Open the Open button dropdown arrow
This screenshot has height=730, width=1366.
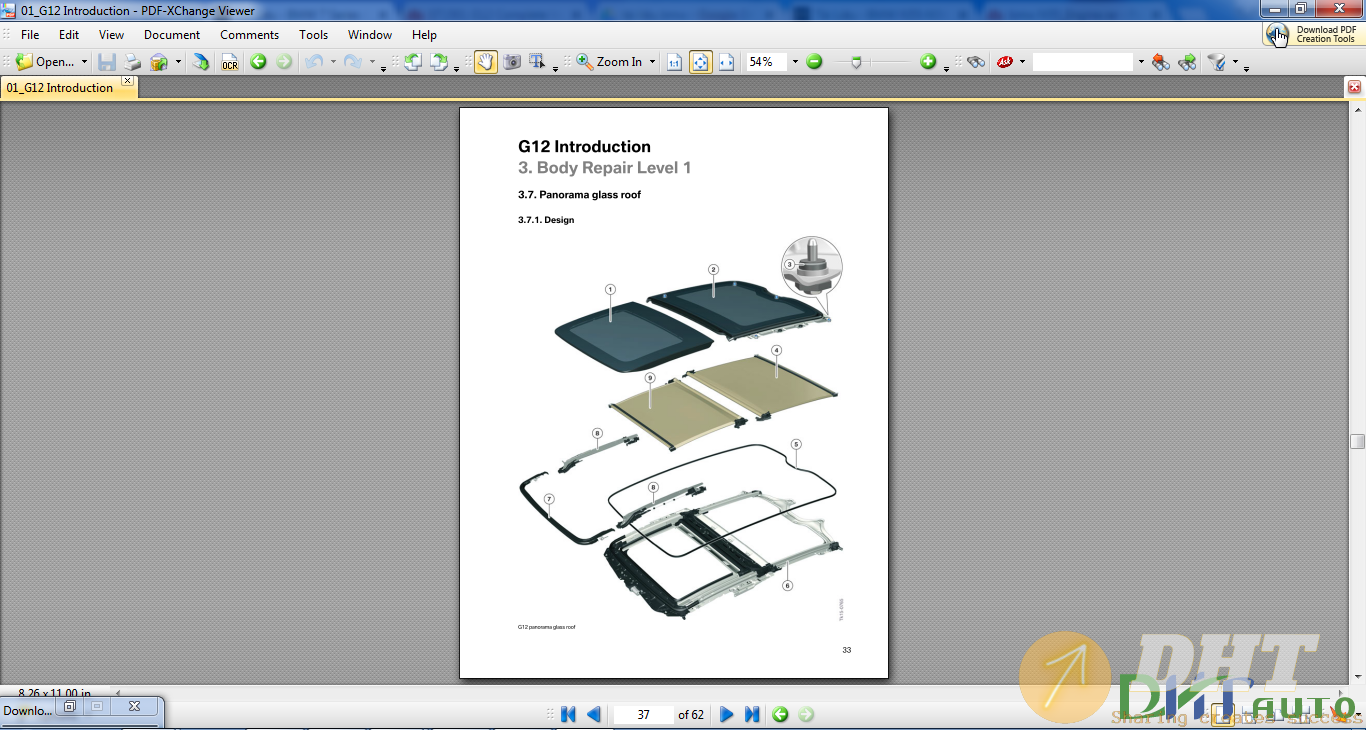click(x=84, y=62)
